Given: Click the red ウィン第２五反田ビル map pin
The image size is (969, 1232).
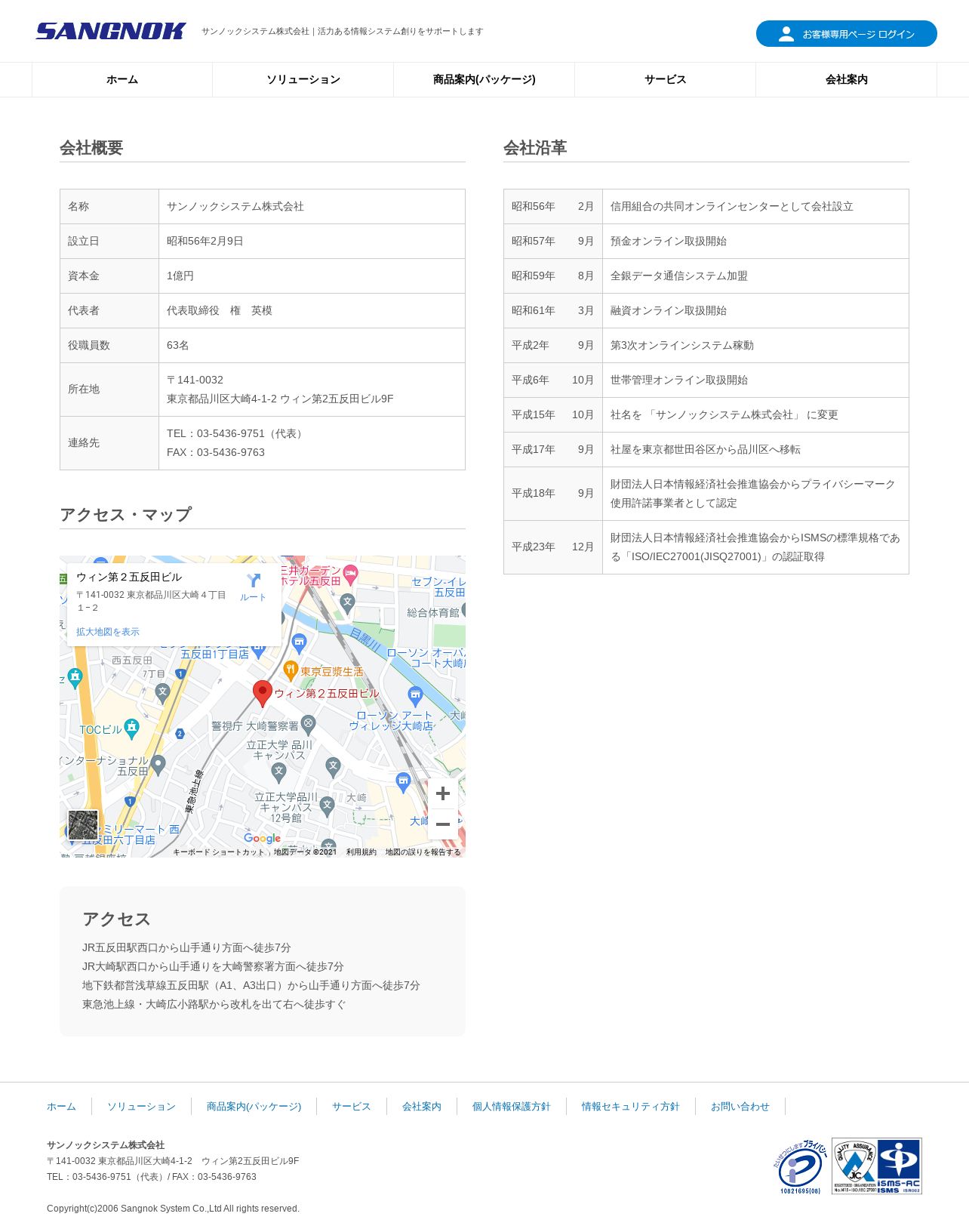Looking at the screenshot, I should click(262, 694).
